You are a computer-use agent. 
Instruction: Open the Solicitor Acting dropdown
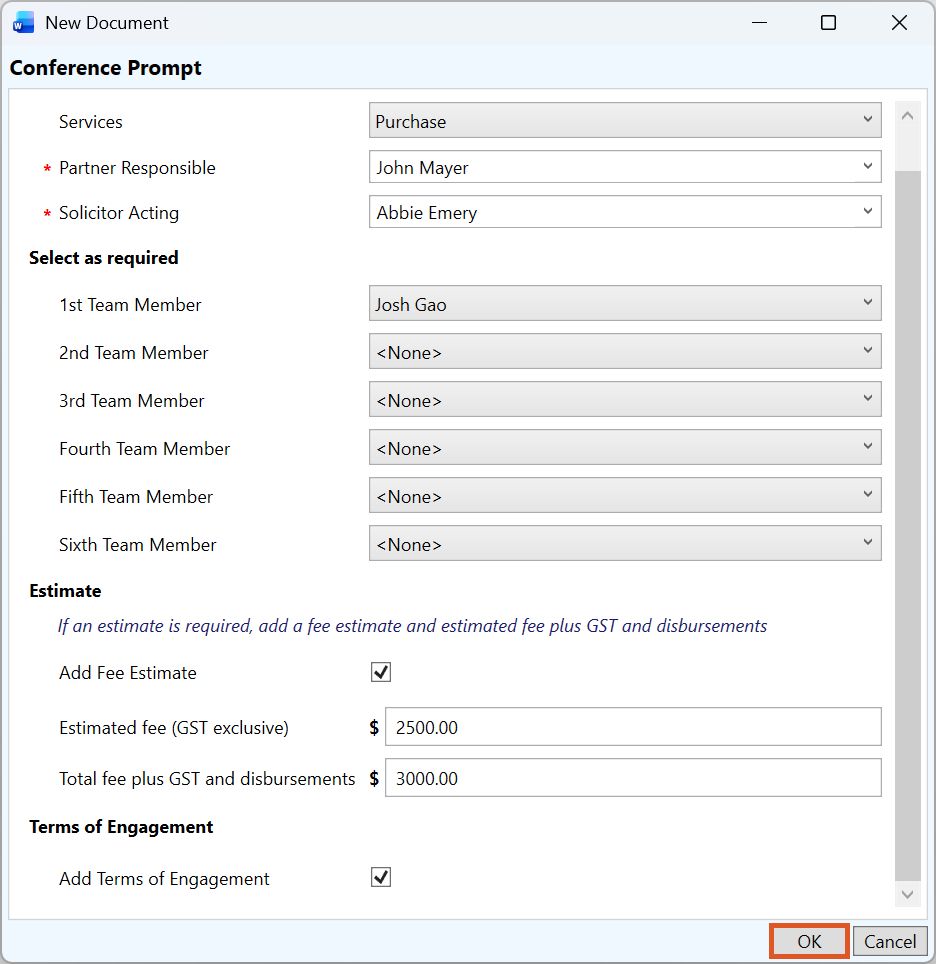625,211
